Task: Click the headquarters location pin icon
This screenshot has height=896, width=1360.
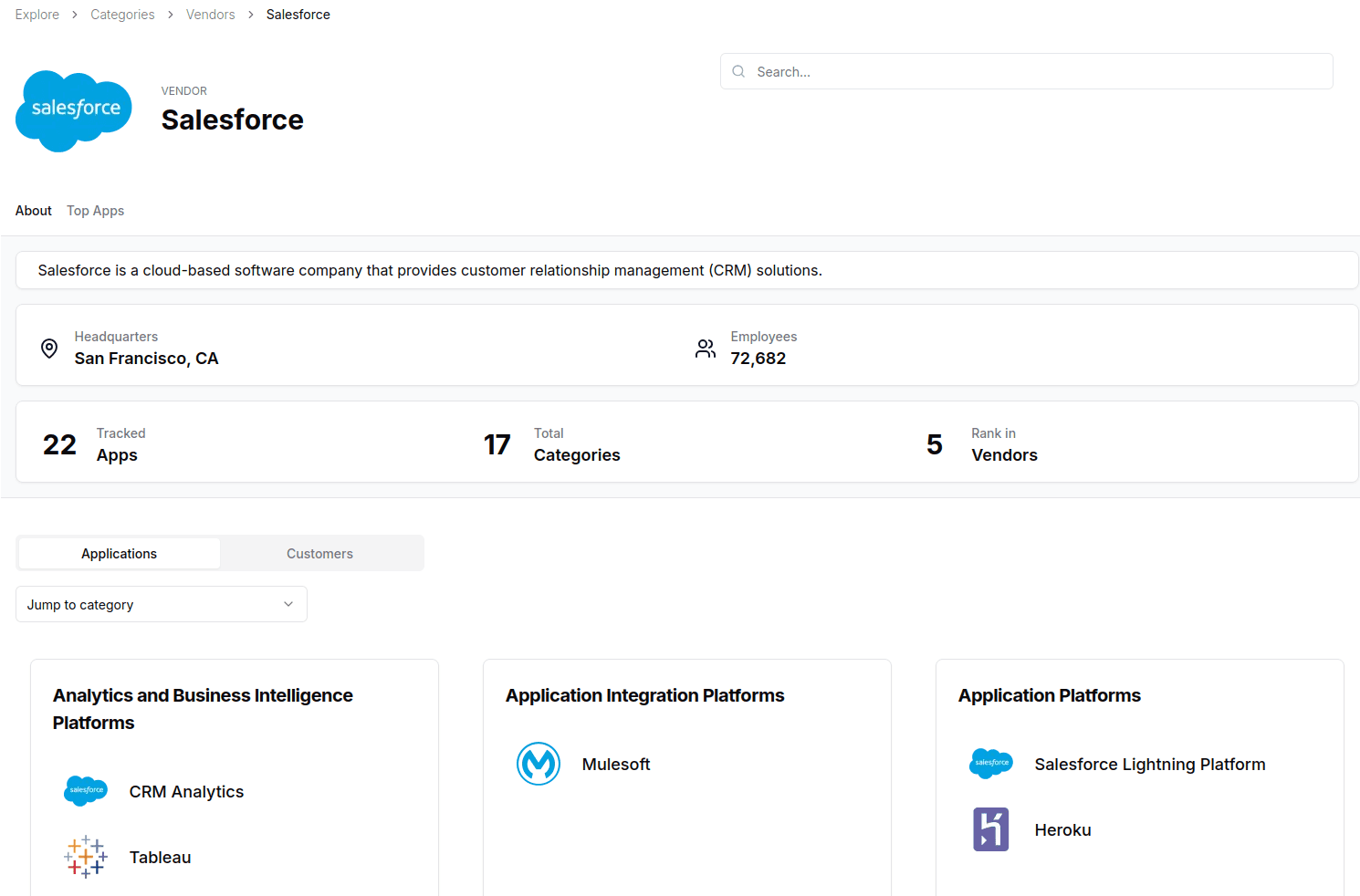Action: pyautogui.click(x=49, y=348)
